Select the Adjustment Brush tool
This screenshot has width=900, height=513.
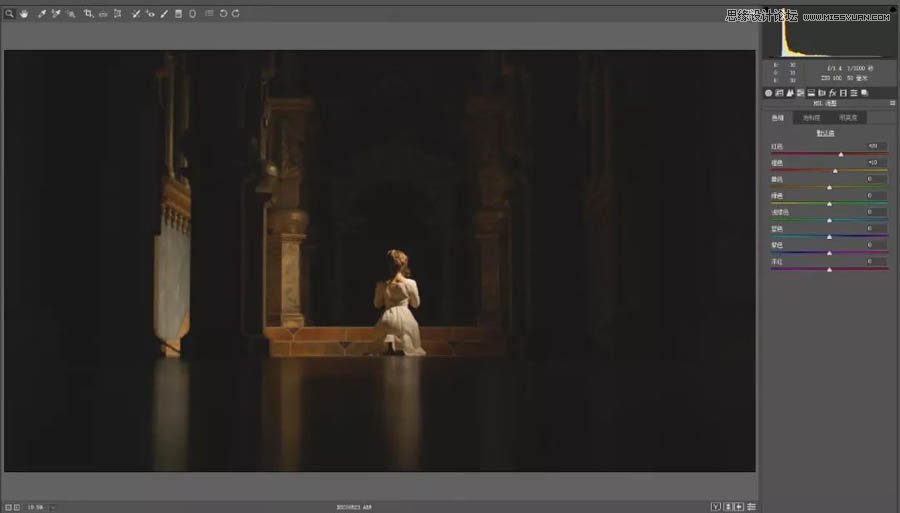164,13
